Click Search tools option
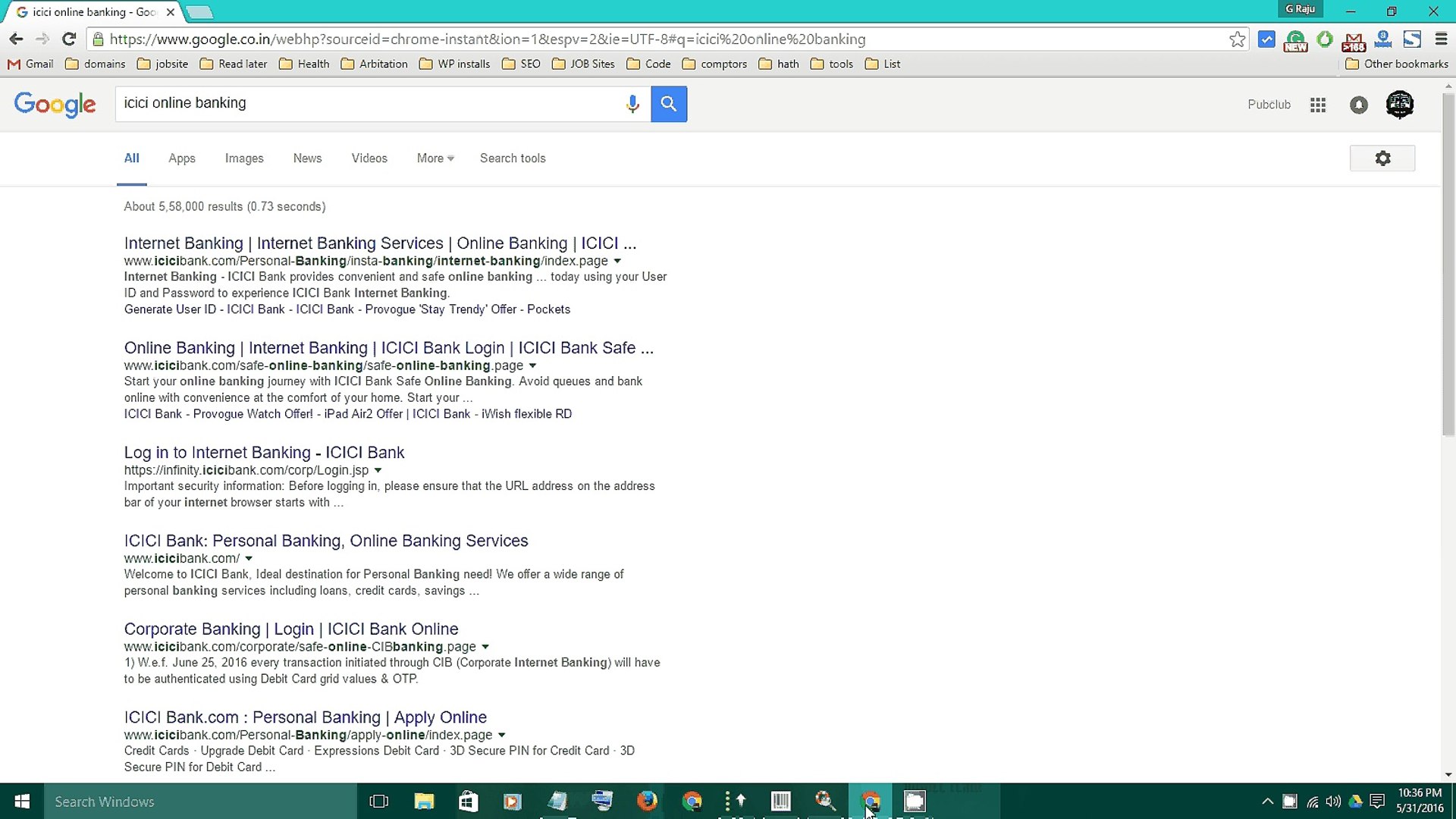1456x819 pixels. point(512,158)
